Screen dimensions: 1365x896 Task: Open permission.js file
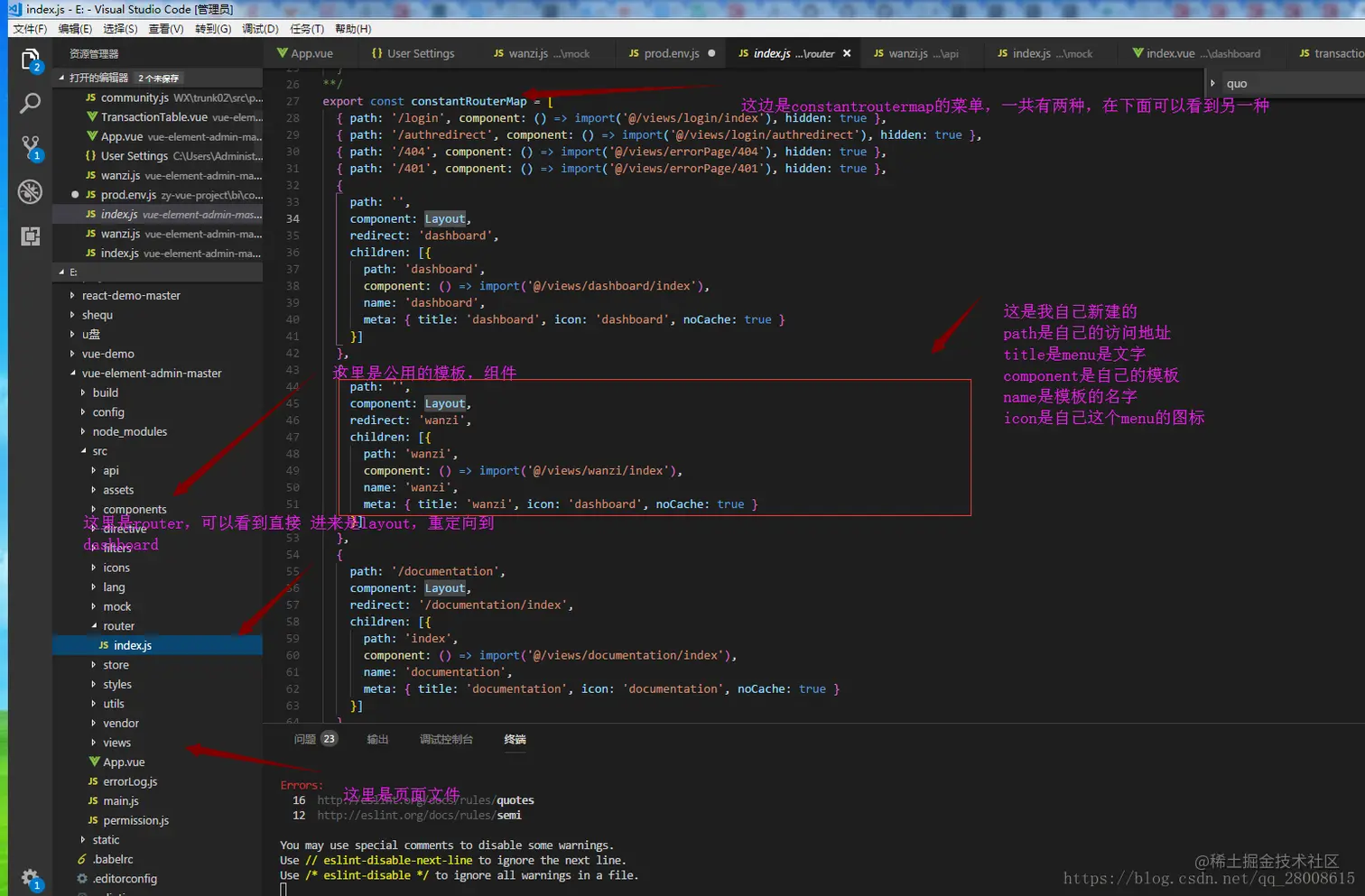[x=158, y=820]
